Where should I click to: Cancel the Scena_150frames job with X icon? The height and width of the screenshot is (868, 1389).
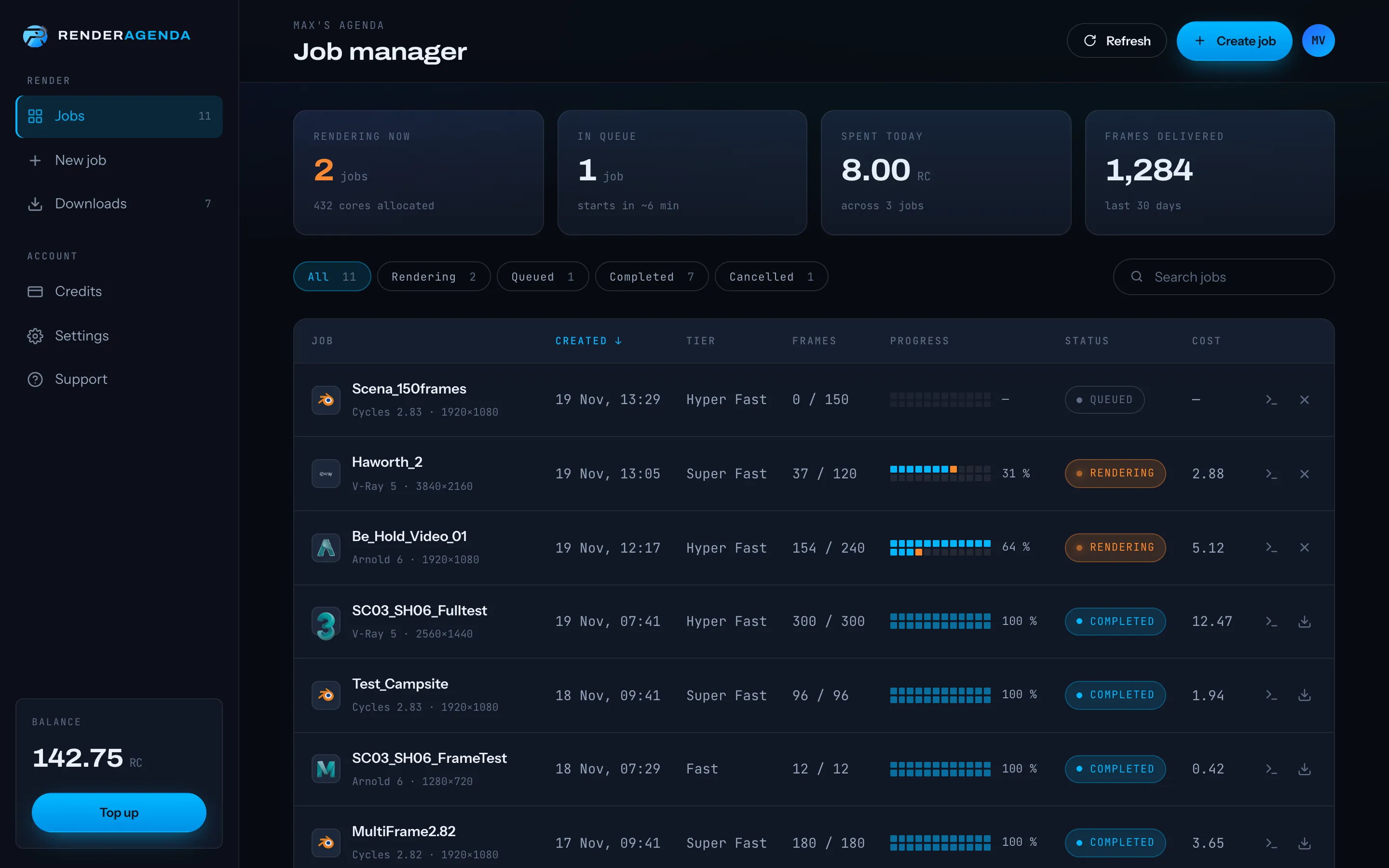(x=1305, y=400)
